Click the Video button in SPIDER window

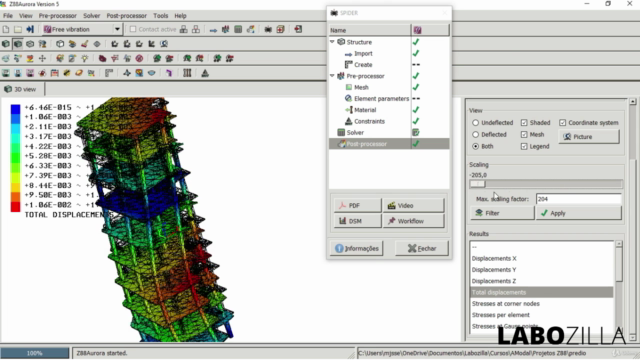coord(413,205)
